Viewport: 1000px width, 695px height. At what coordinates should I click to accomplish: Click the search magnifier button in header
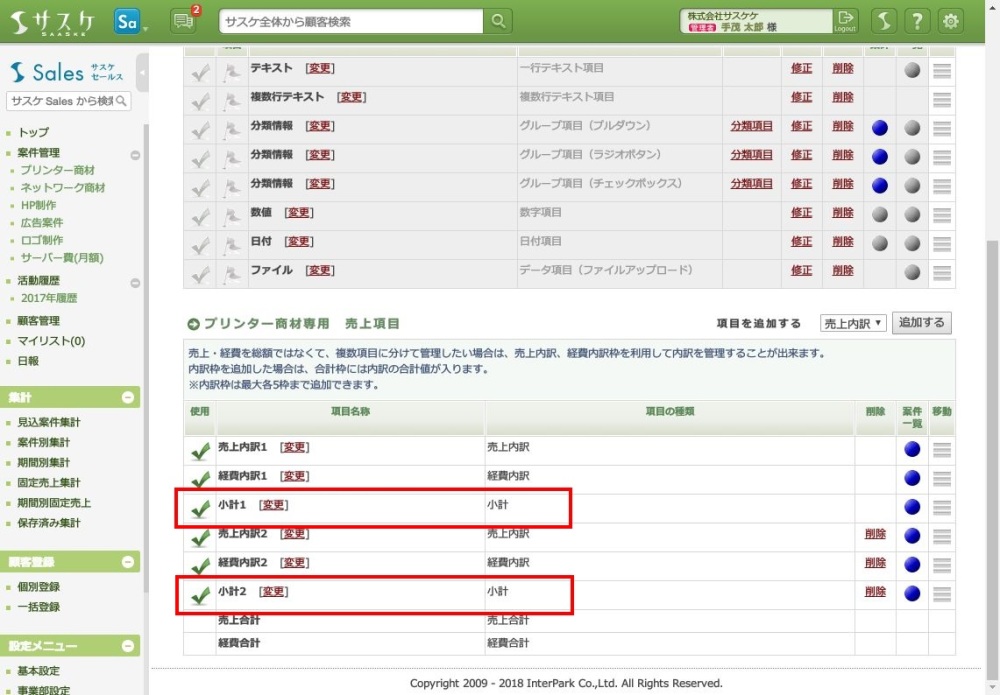pos(498,22)
